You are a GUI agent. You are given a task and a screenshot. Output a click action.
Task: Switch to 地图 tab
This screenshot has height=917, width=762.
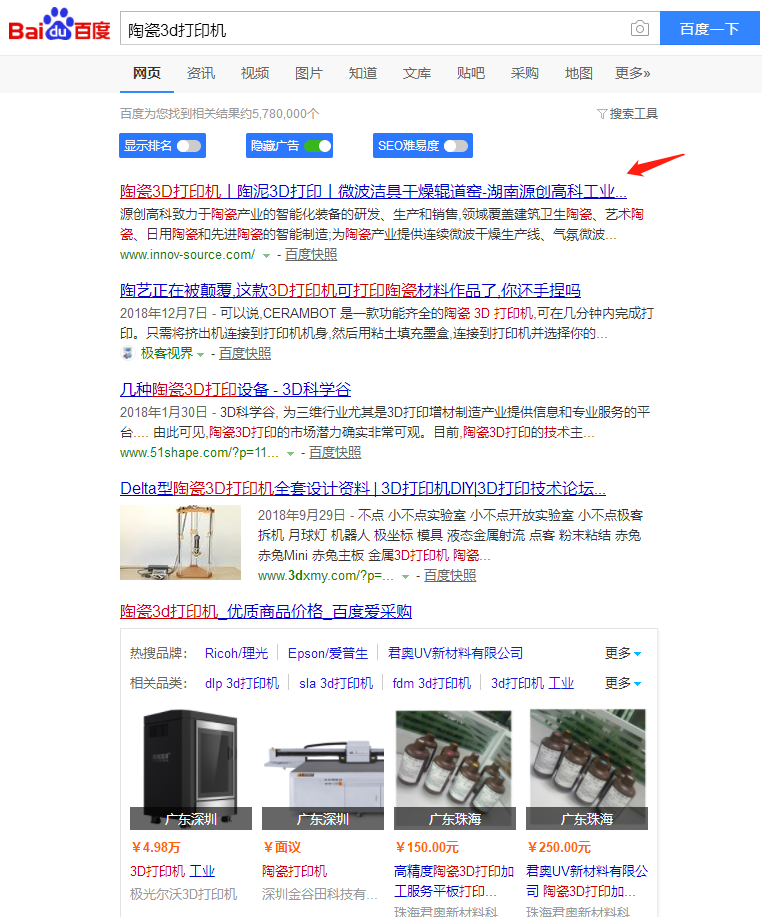point(578,73)
